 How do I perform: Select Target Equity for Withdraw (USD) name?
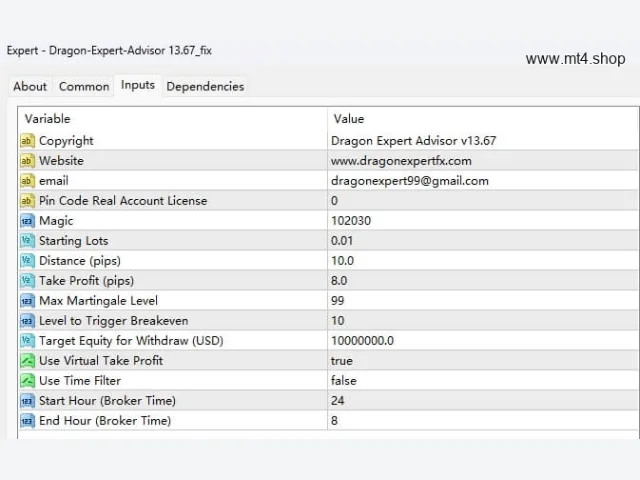pyautogui.click(x=131, y=341)
